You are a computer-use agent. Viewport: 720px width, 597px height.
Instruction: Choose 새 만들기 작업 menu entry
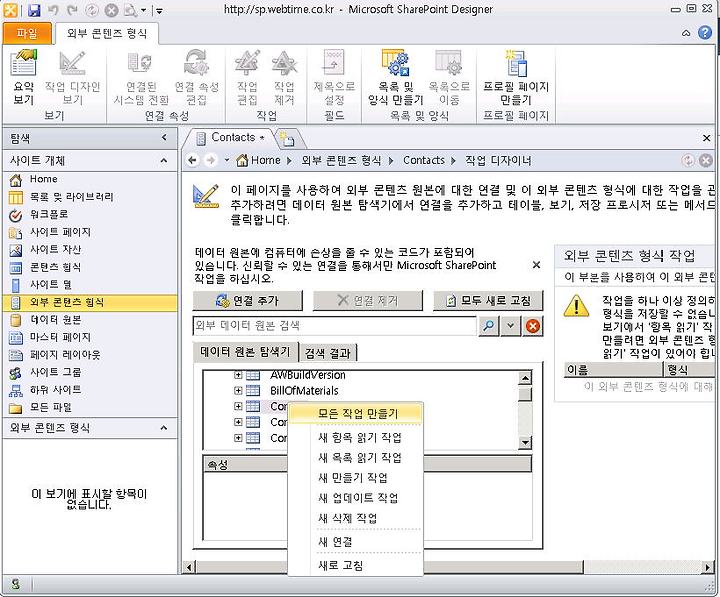point(355,478)
